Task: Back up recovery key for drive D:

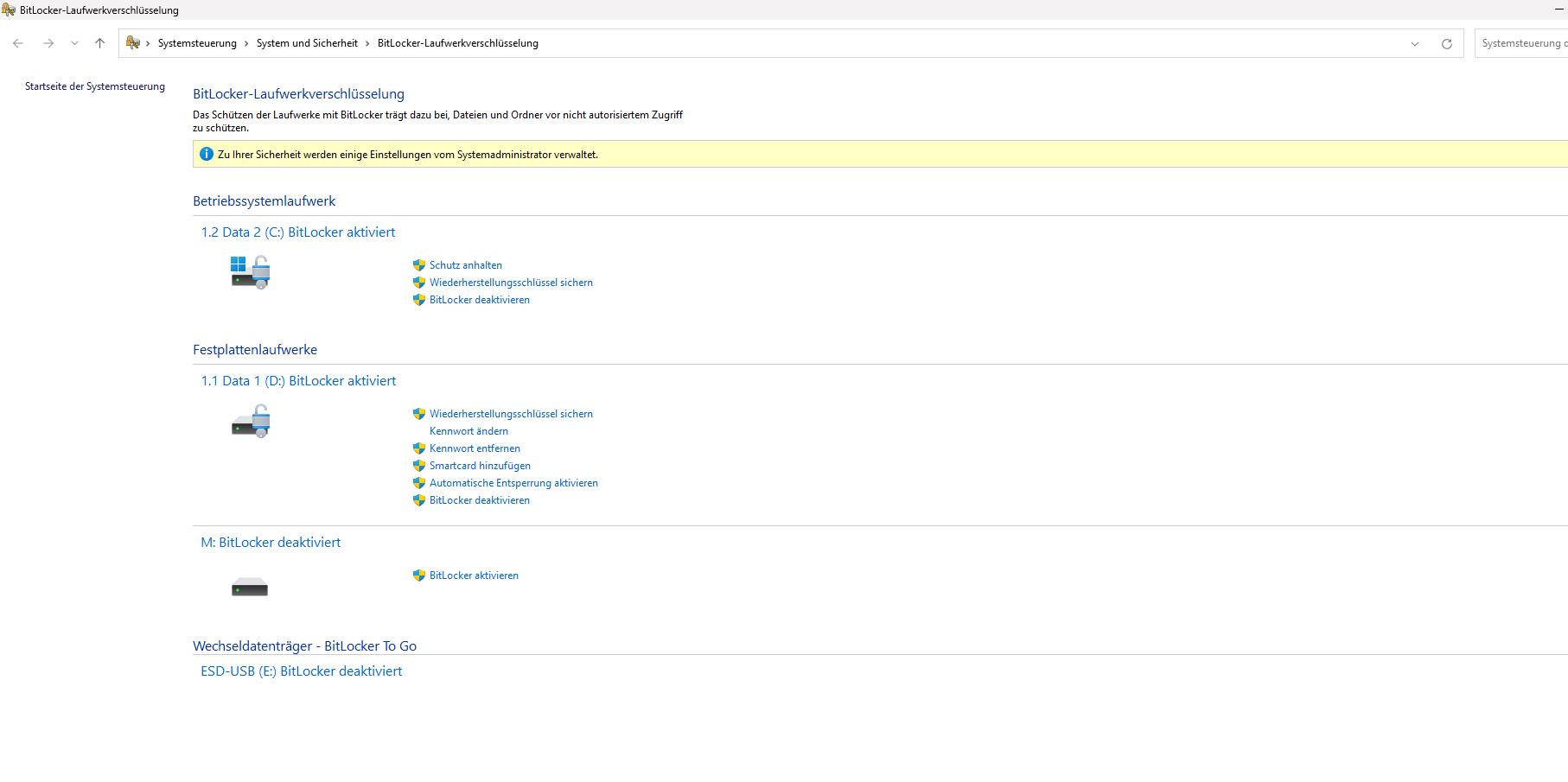Action: click(x=511, y=414)
